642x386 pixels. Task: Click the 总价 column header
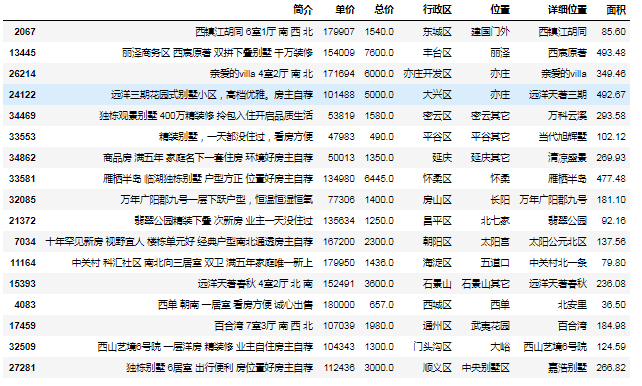(x=384, y=10)
